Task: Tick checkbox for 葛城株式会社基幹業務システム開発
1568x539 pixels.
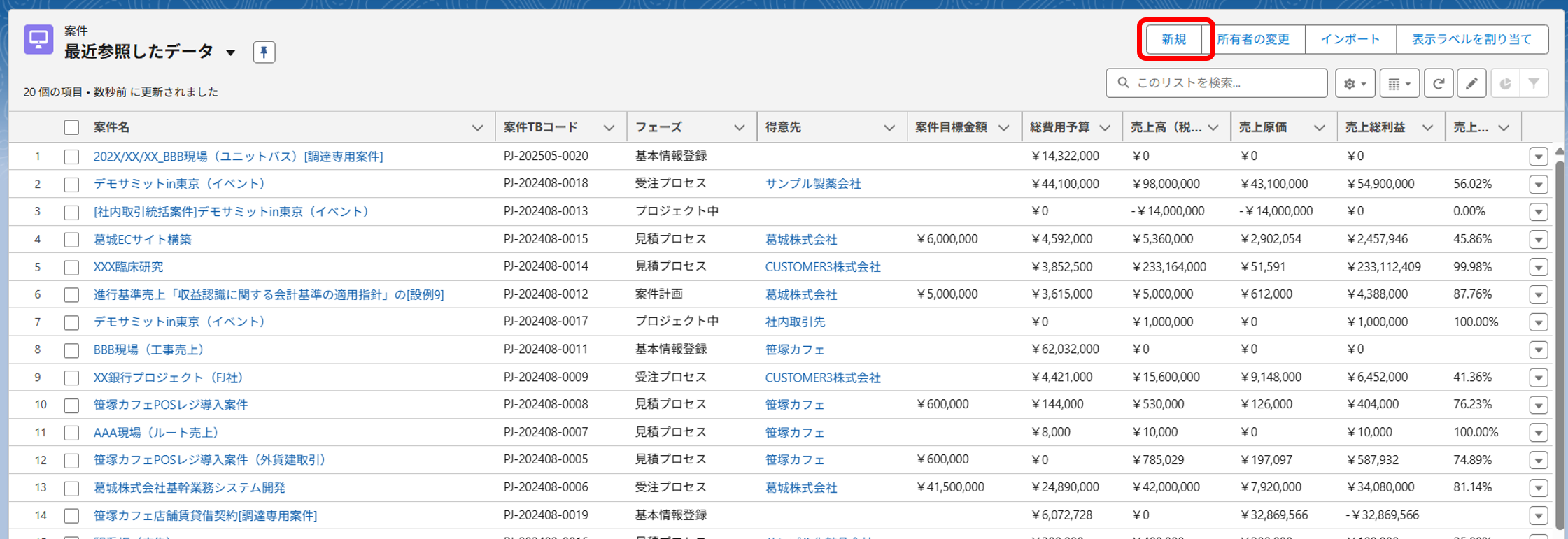Action: (x=71, y=488)
